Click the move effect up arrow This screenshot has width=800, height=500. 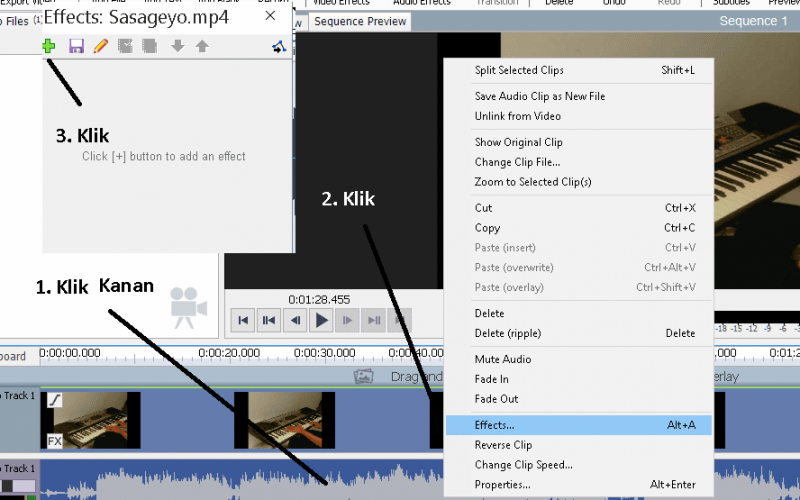[x=202, y=46]
